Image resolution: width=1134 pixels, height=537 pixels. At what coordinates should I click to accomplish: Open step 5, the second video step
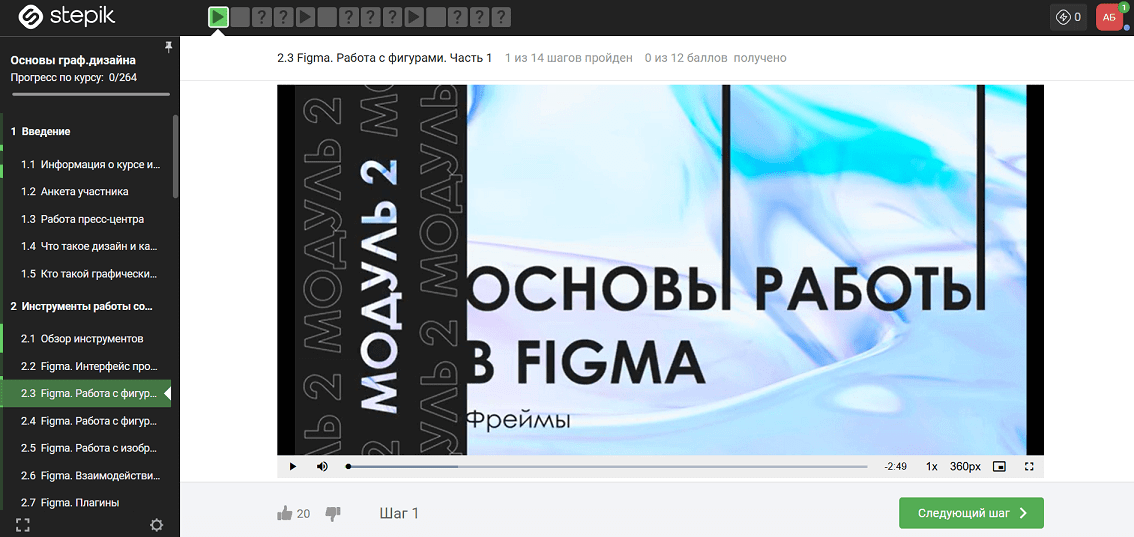pyautogui.click(x=306, y=17)
